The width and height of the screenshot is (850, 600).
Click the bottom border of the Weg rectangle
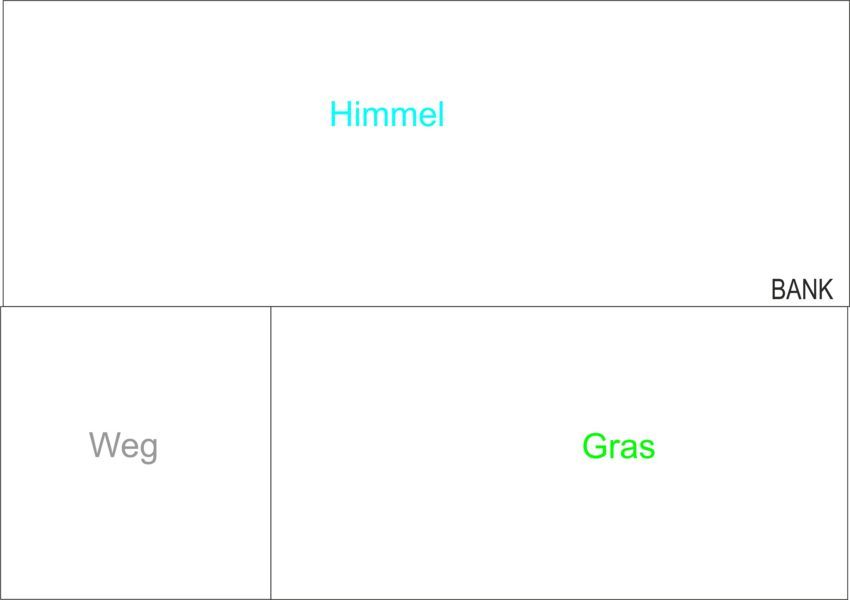point(135,598)
